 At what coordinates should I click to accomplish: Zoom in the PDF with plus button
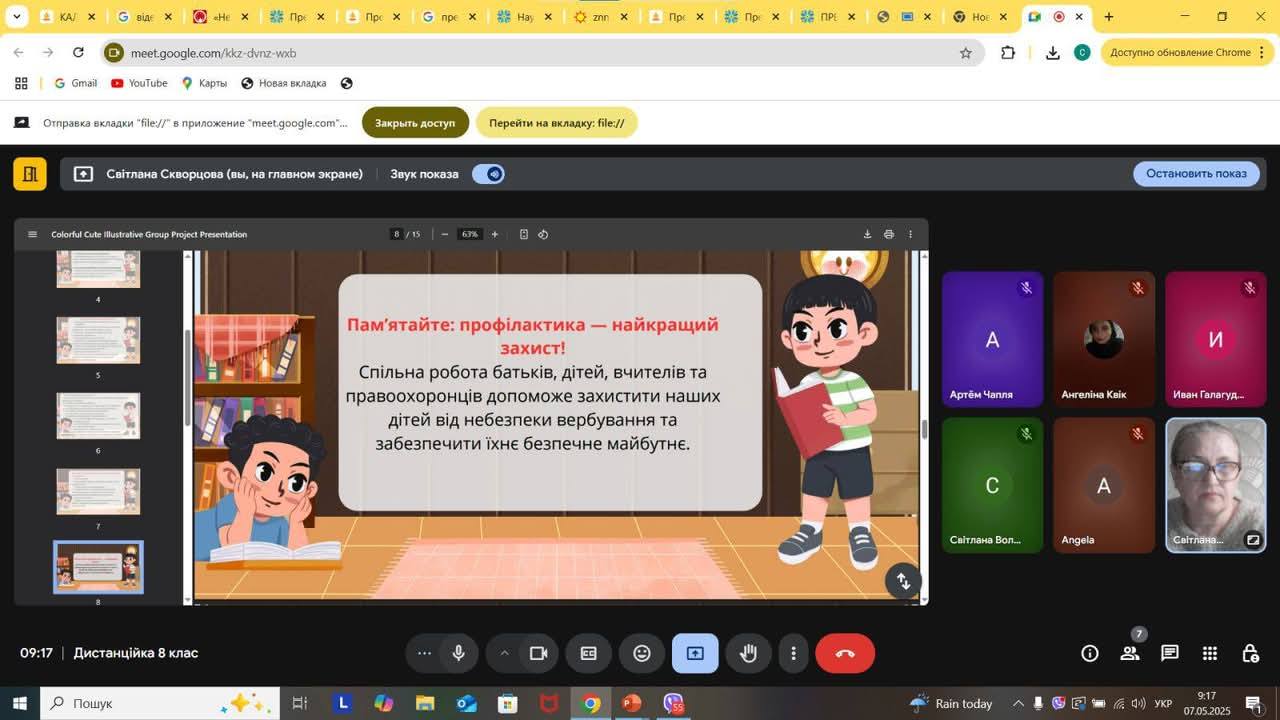pyautogui.click(x=494, y=234)
